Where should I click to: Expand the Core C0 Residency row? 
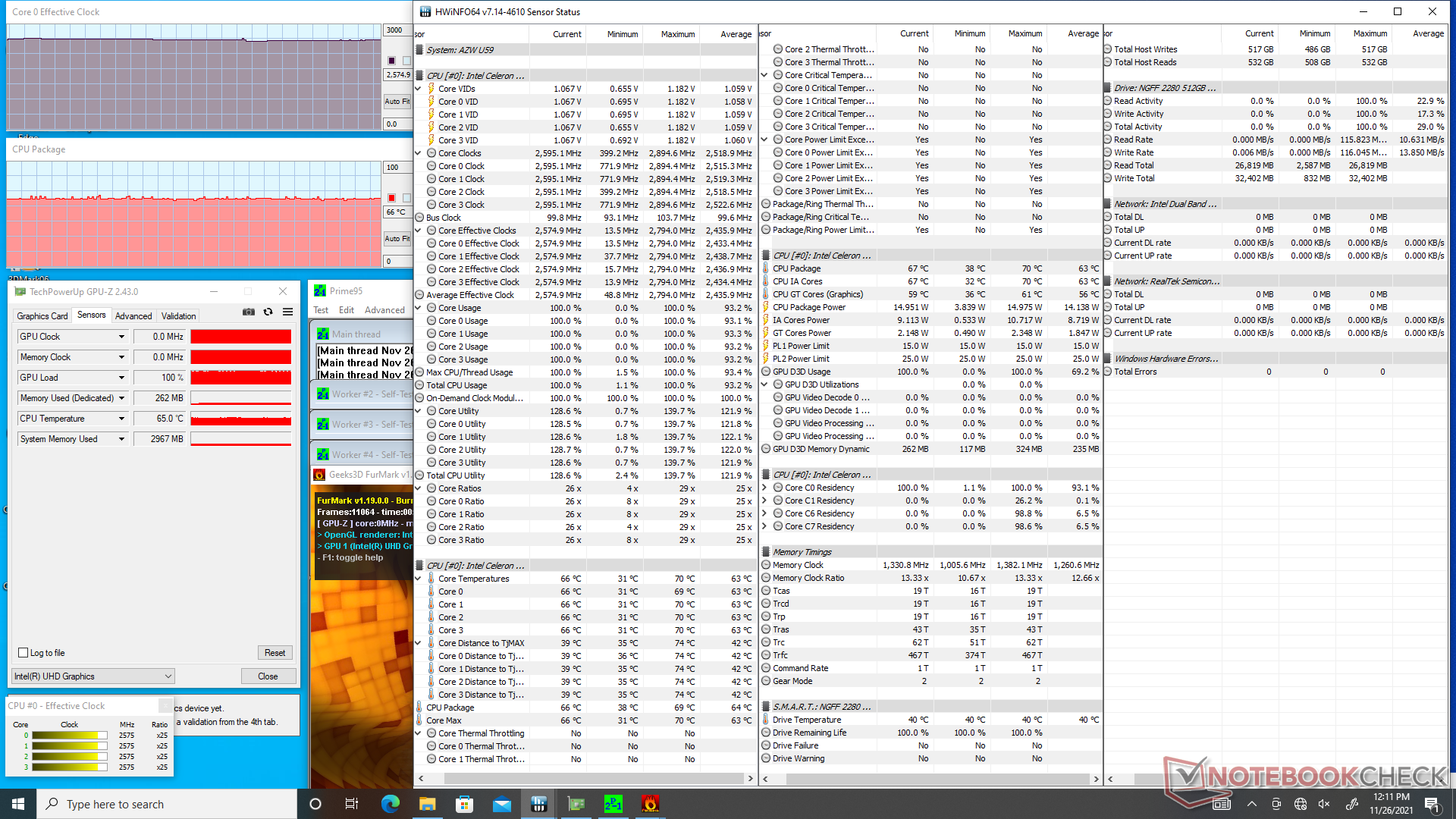tap(764, 488)
